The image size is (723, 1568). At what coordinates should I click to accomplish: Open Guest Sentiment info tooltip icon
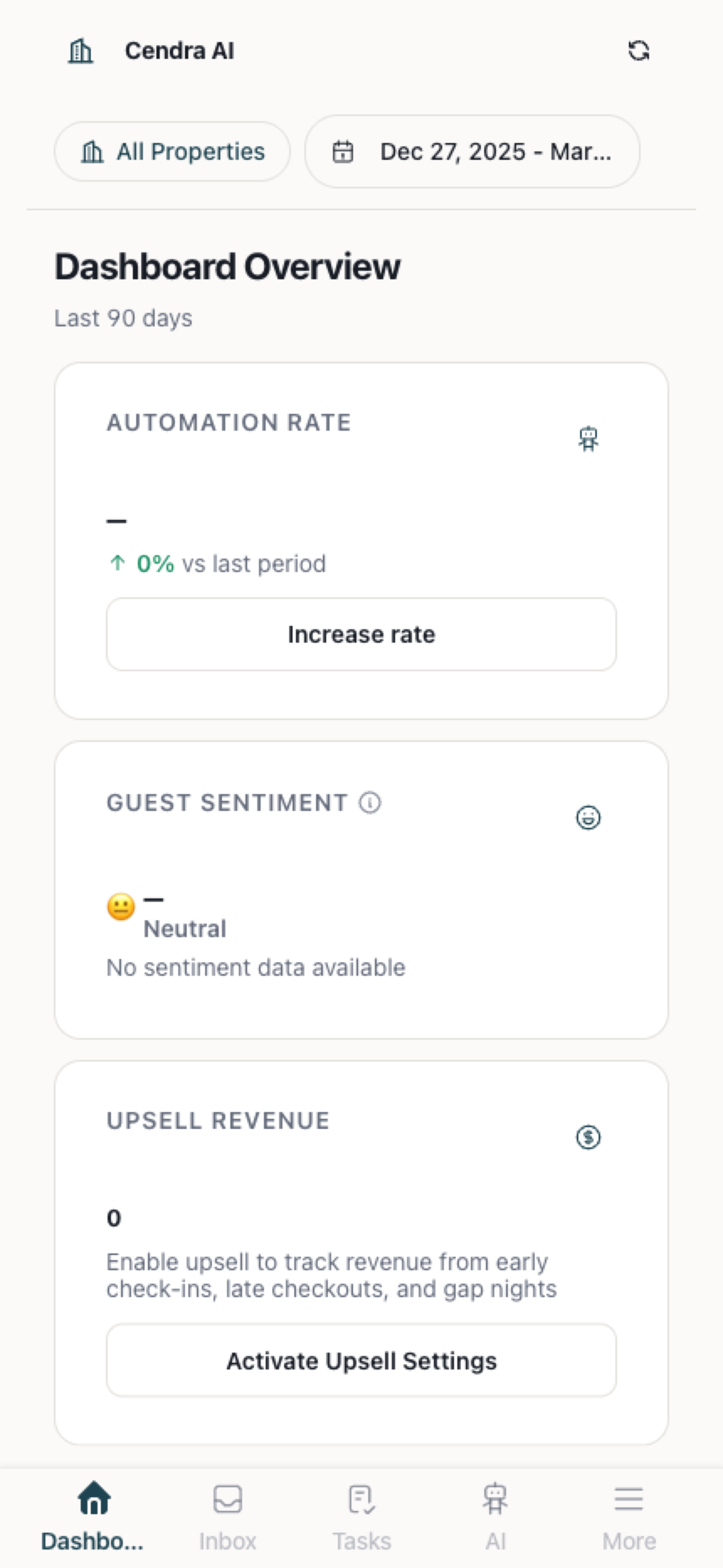point(370,803)
